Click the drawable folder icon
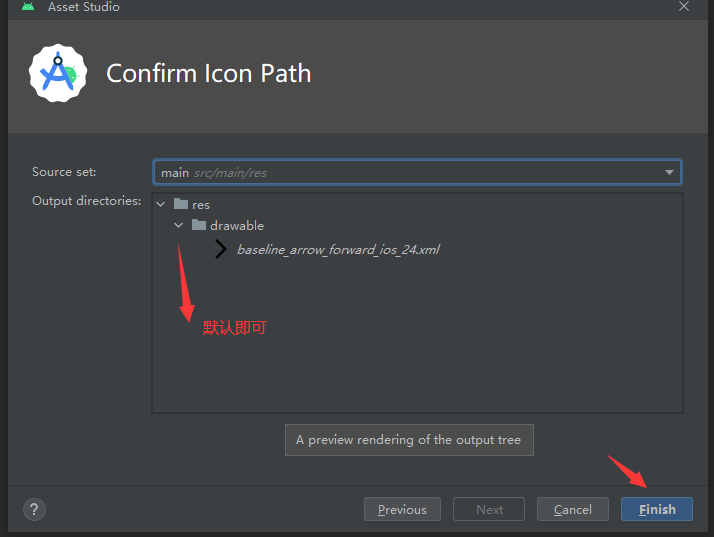Viewport: 714px width, 537px height. click(199, 226)
